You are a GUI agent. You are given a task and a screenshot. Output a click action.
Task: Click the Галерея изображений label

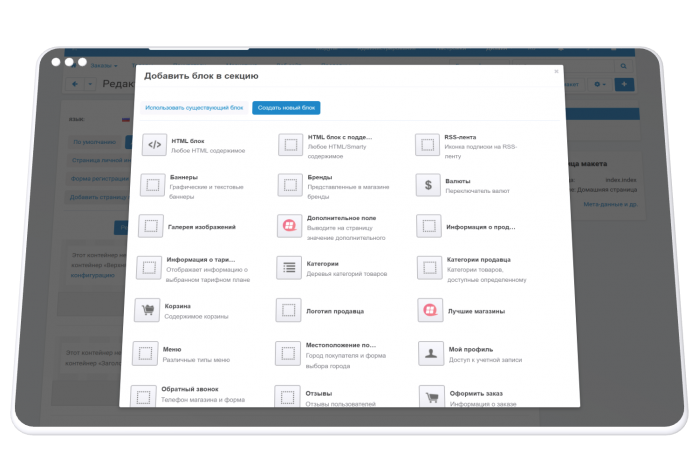point(202,227)
